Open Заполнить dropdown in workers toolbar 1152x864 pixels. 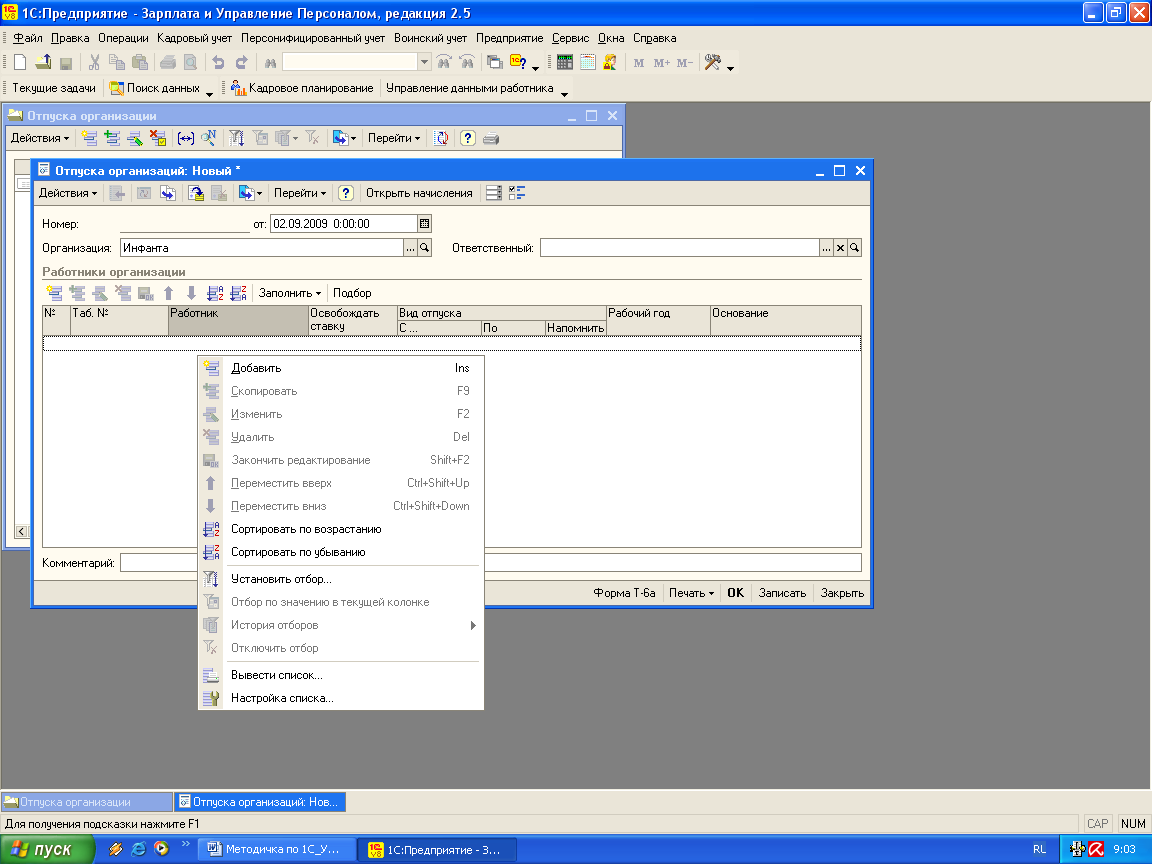[x=289, y=293]
